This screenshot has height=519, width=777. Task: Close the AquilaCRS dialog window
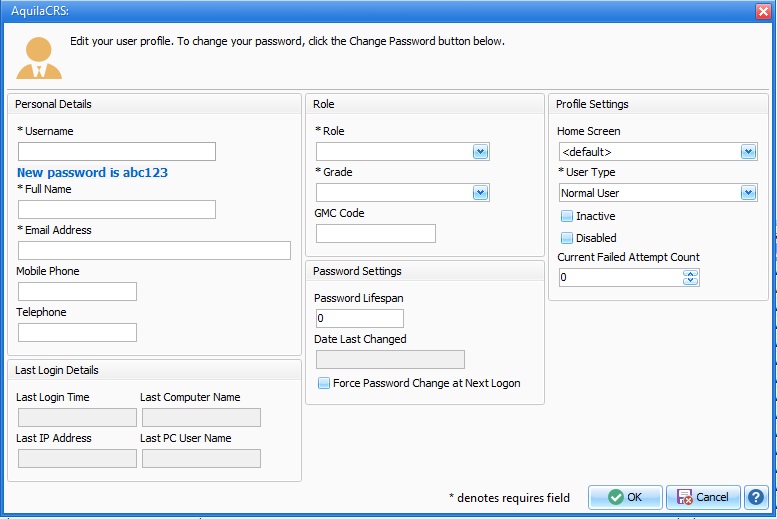(x=763, y=9)
